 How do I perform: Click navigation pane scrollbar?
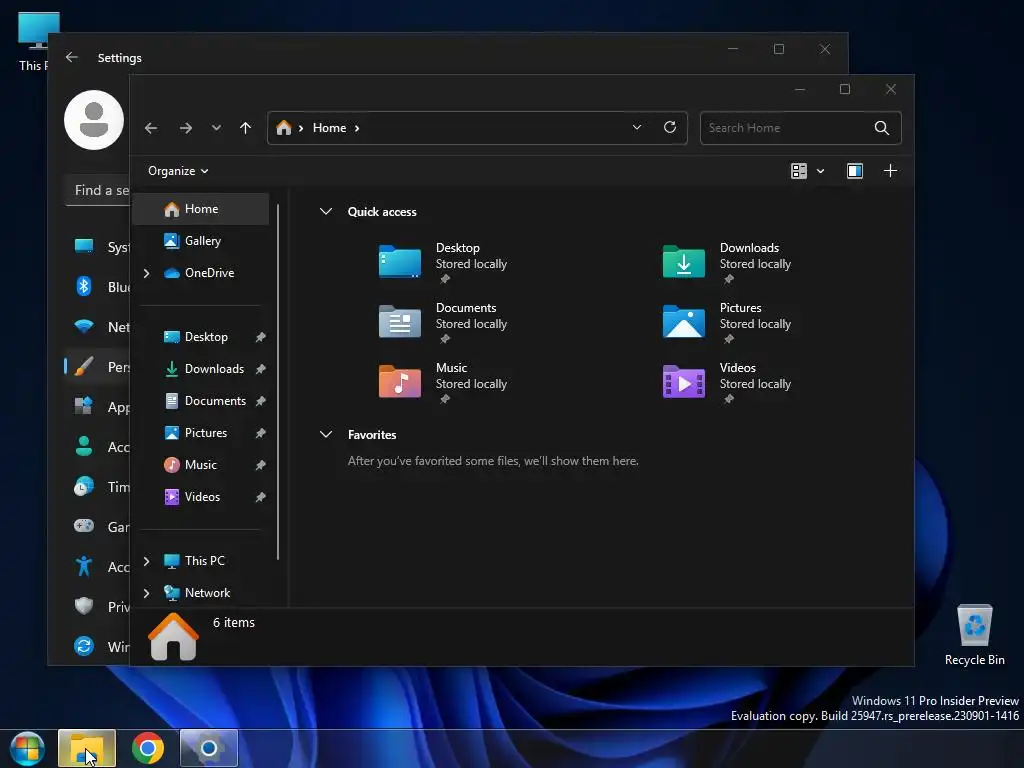(278, 382)
